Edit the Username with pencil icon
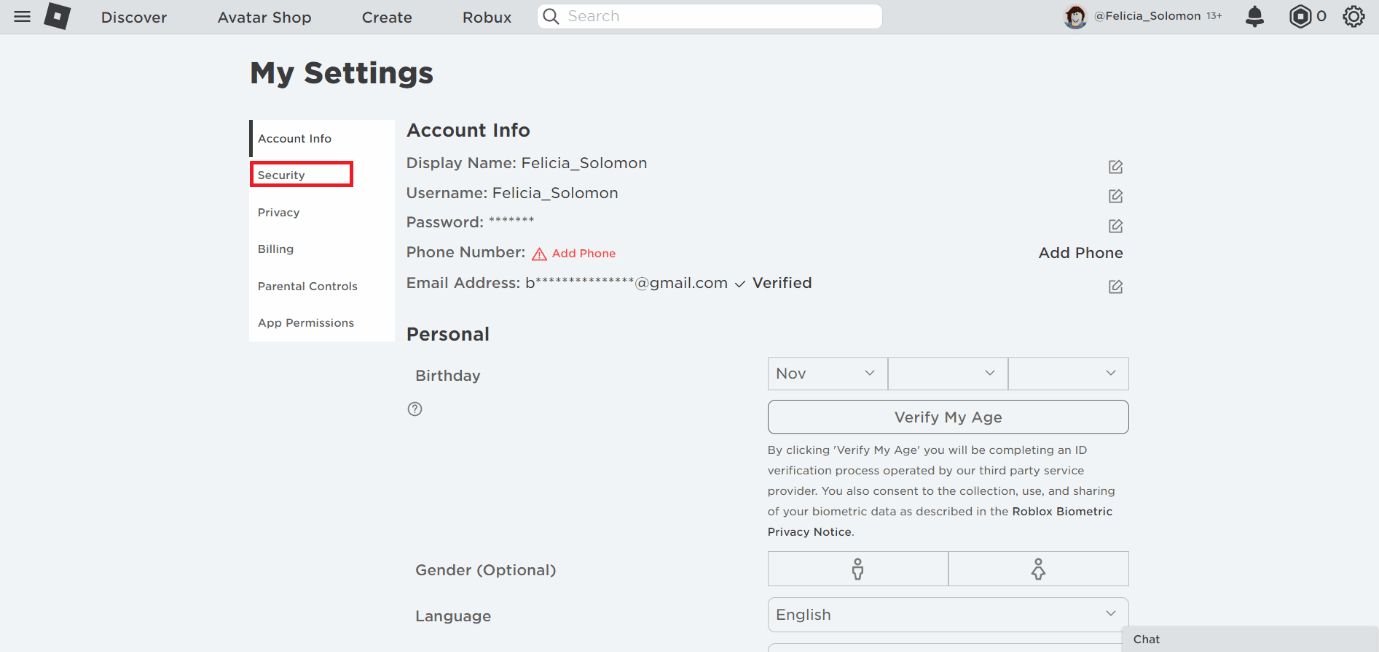 point(1116,196)
